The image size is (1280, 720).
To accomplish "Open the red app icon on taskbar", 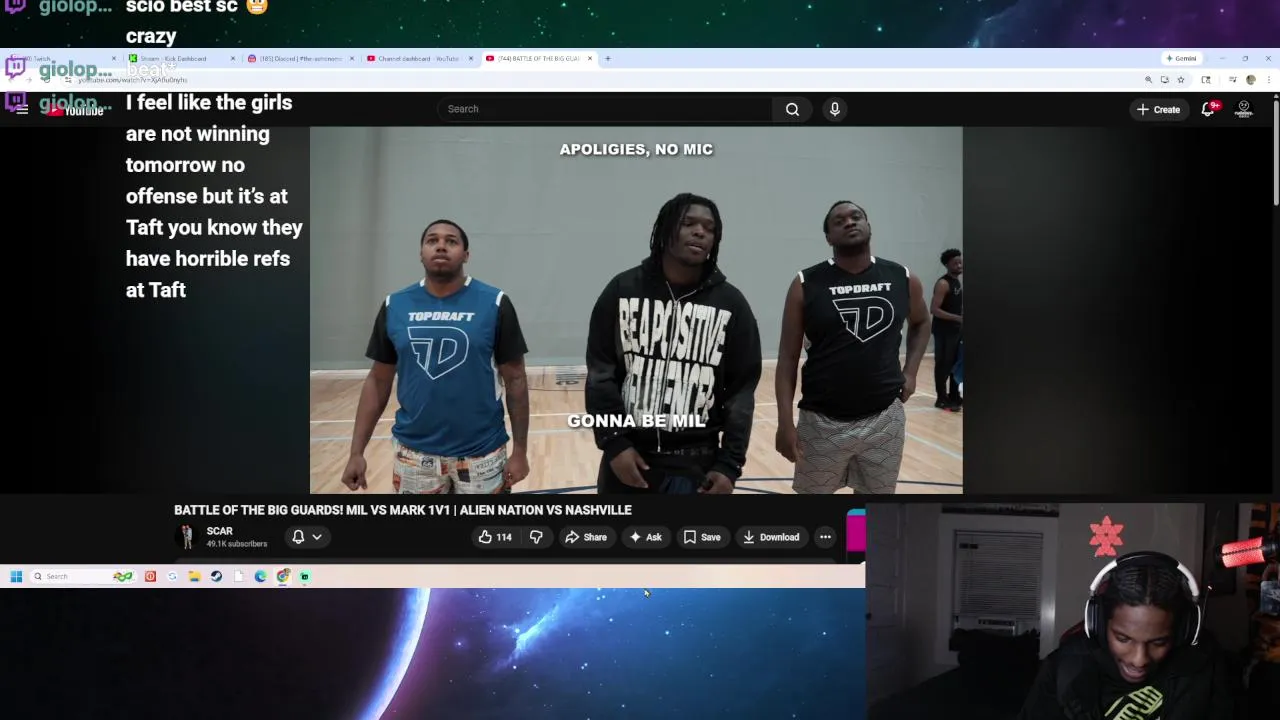I will click(x=150, y=576).
